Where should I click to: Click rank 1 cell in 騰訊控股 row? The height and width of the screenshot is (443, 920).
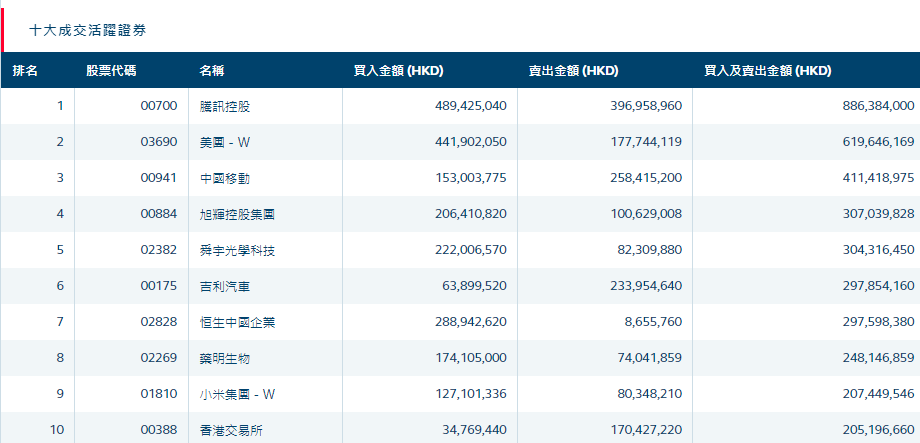click(x=60, y=106)
